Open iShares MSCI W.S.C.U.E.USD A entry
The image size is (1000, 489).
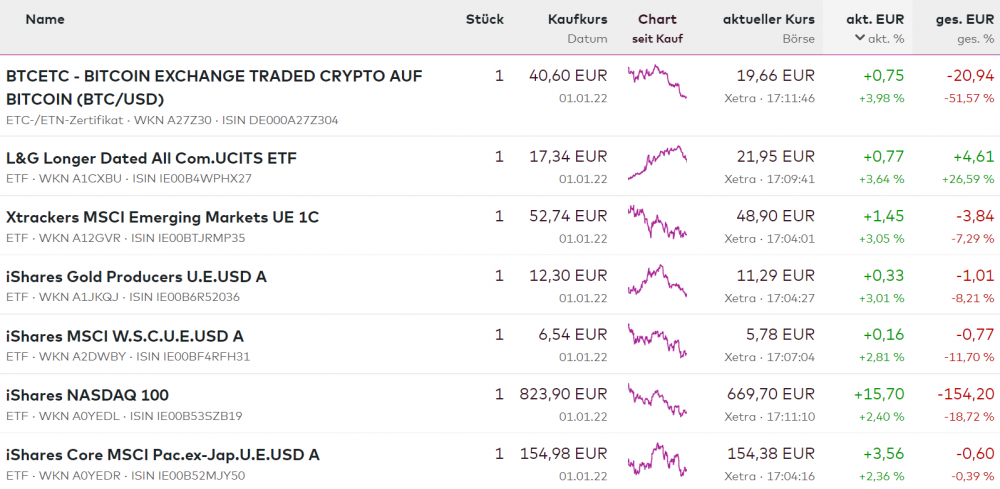coord(125,336)
